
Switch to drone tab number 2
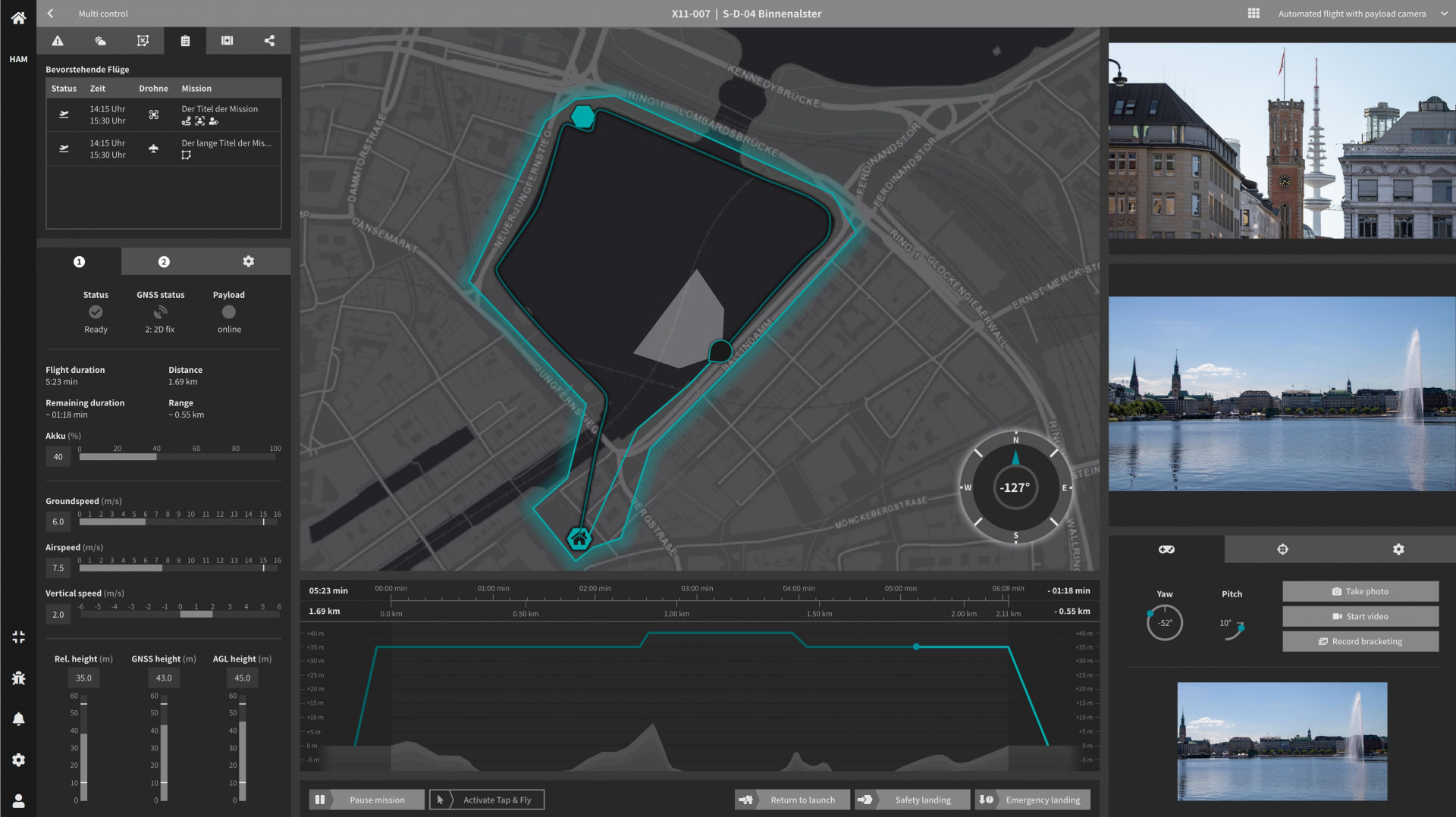pos(164,261)
